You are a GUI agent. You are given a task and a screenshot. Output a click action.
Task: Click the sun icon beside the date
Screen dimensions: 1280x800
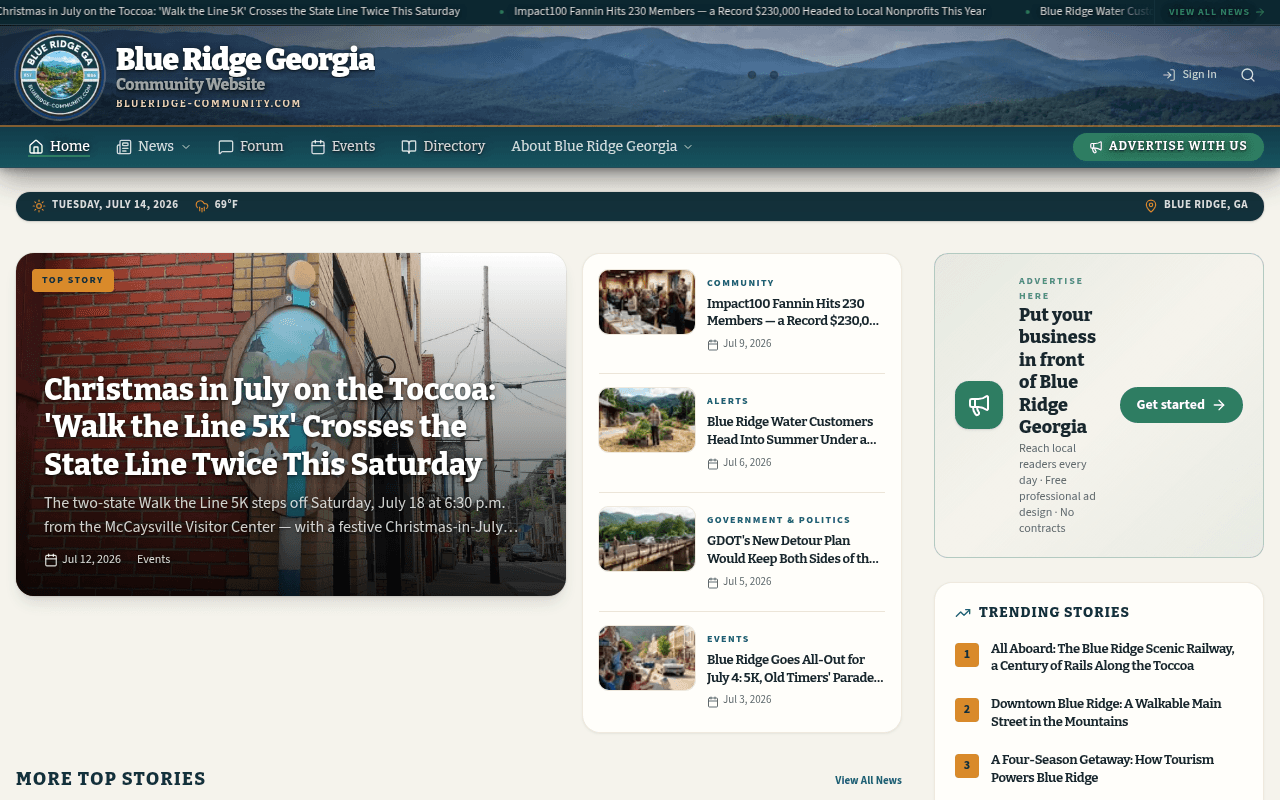pos(39,205)
